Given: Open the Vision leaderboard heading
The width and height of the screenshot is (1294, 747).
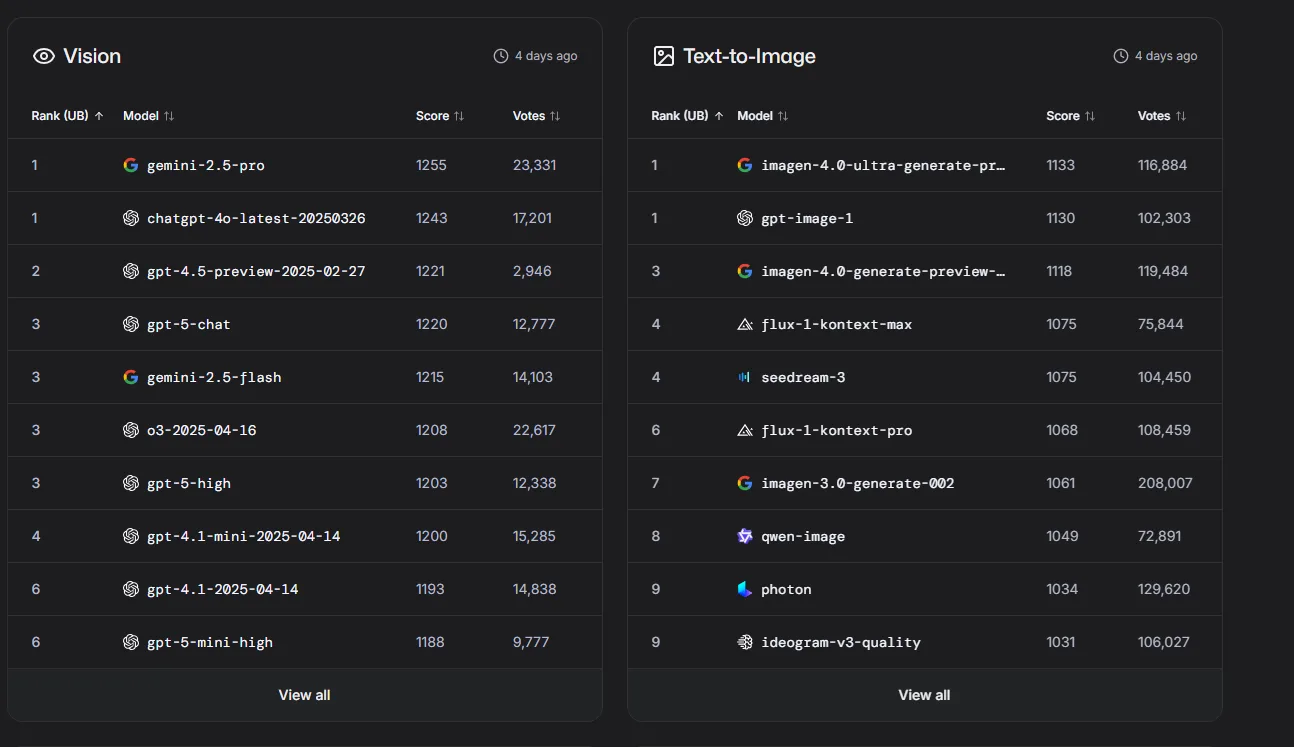Looking at the screenshot, I should point(92,56).
